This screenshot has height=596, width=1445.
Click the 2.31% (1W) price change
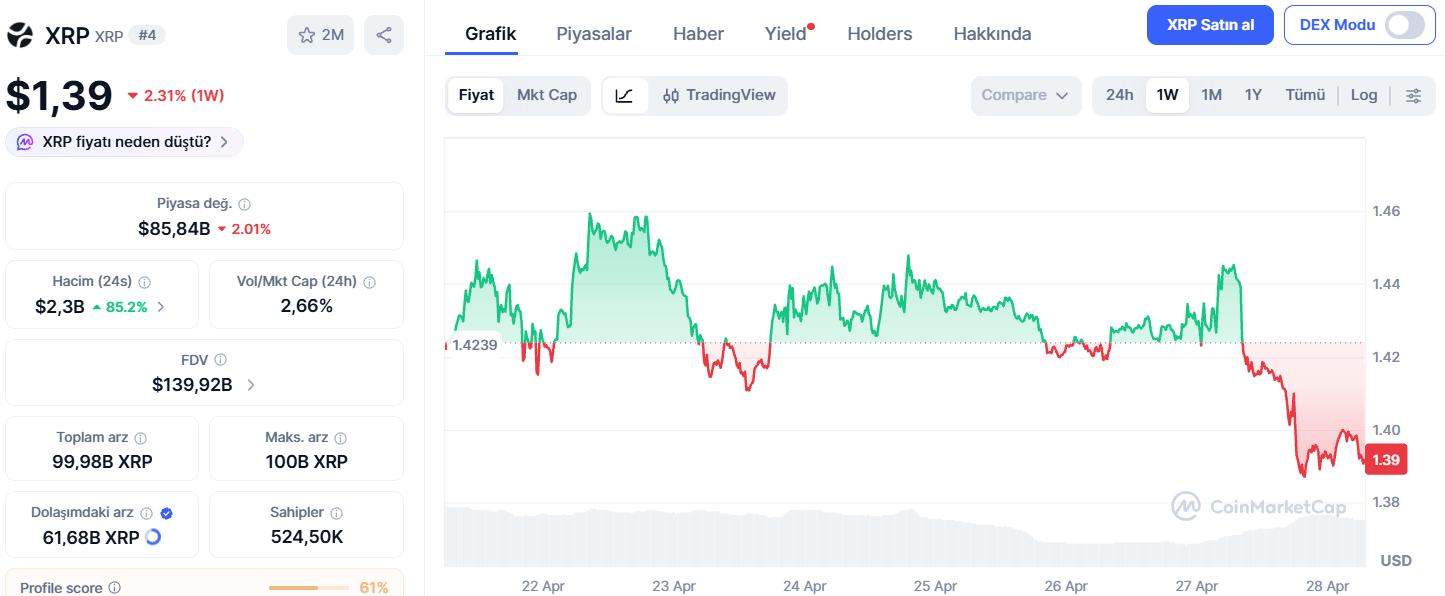[x=176, y=96]
